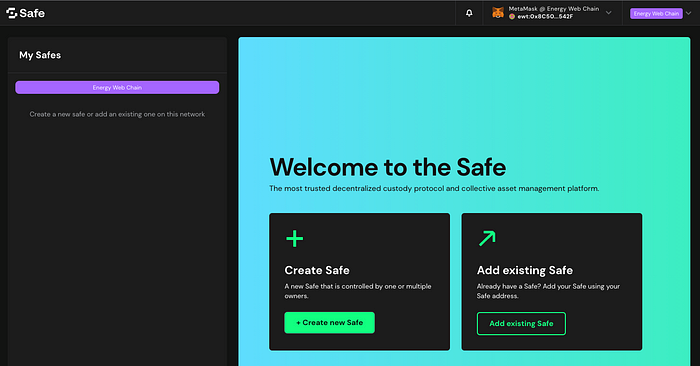Click the Safe logo in the header
The image size is (700, 366).
click(25, 13)
